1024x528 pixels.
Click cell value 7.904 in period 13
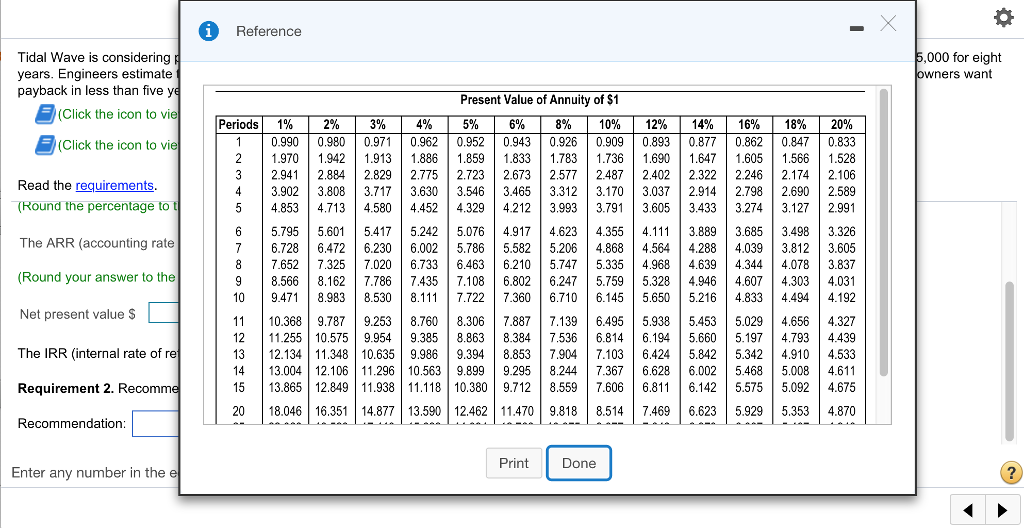pos(563,355)
